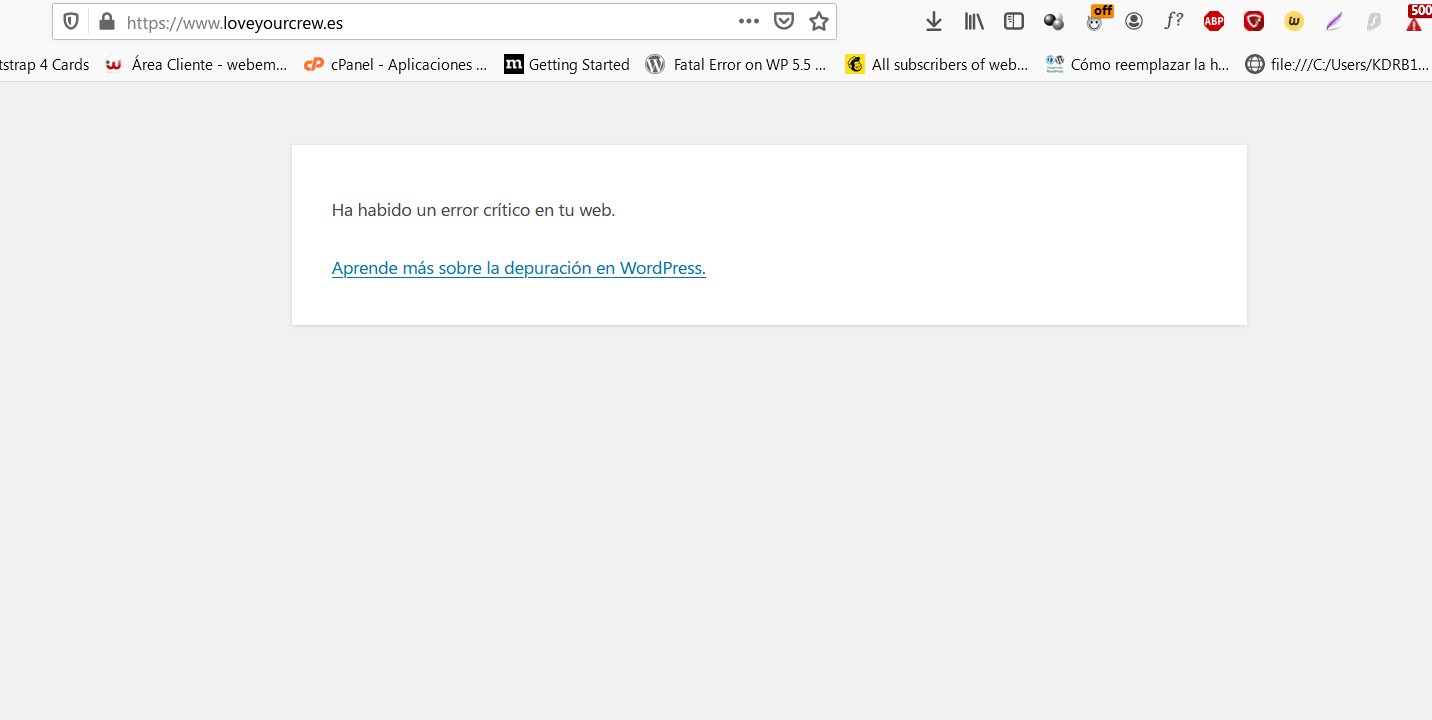Open the 'cPanel - Aplicaciones' bookmark
Screen dimensions: 1432x720
[x=396, y=64]
